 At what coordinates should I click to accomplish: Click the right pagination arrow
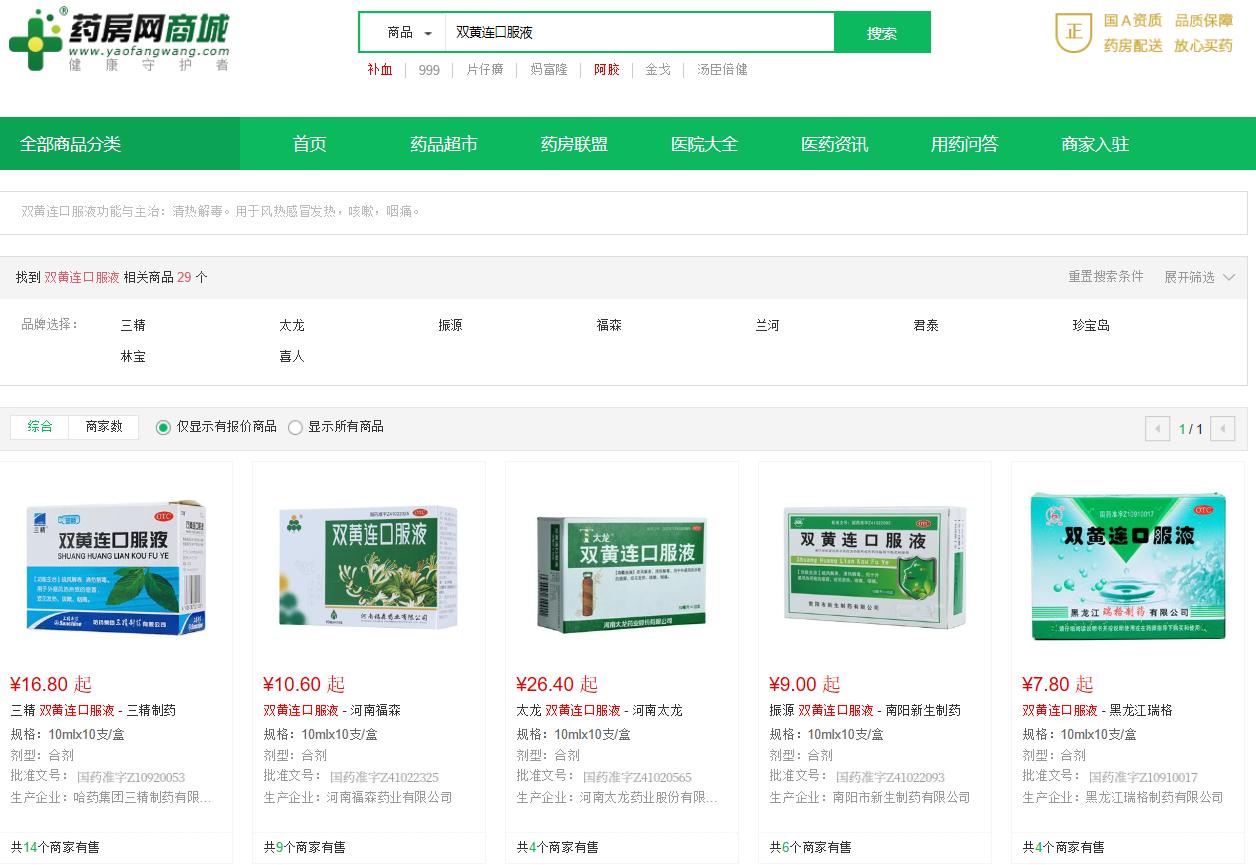(1222, 428)
